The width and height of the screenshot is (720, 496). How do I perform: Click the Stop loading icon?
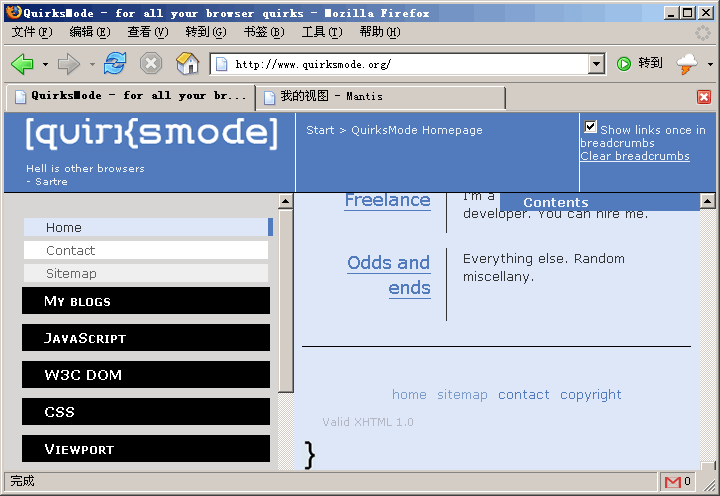point(151,63)
